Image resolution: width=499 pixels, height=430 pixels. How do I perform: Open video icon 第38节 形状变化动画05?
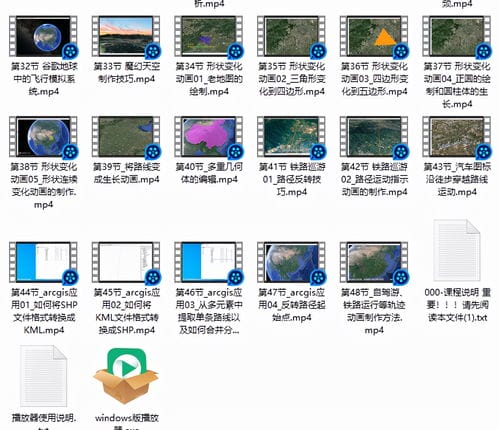coord(43,137)
